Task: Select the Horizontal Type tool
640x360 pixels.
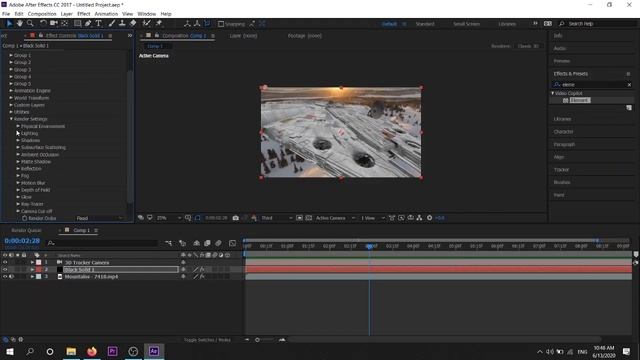Action: tap(98, 24)
